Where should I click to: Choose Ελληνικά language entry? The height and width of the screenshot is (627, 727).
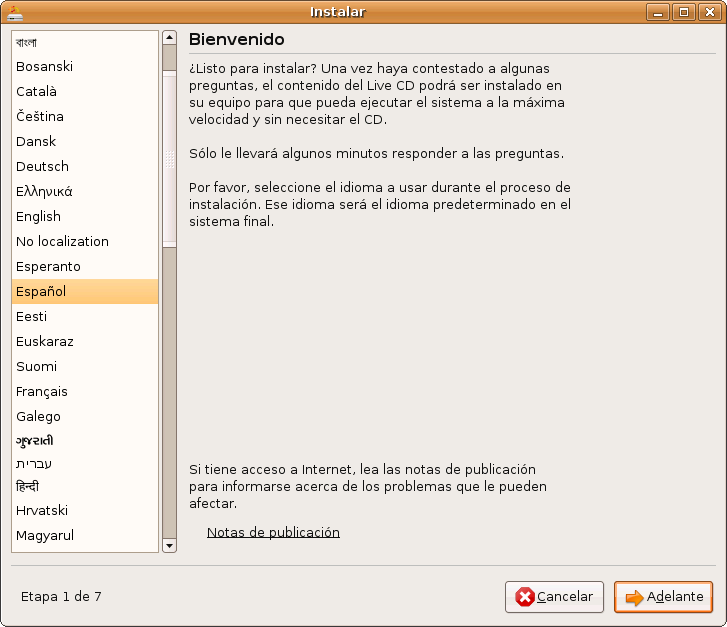(x=85, y=192)
